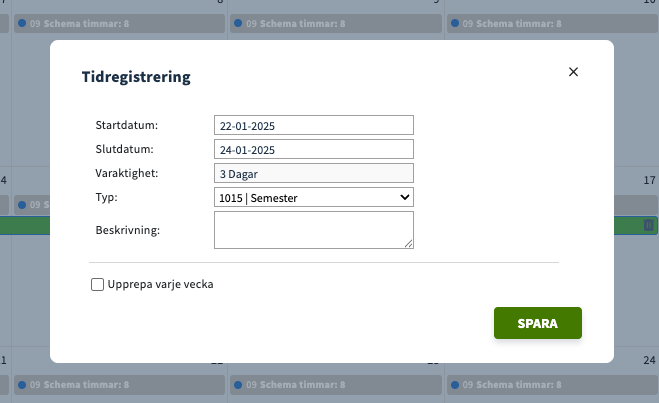Image resolution: width=659 pixels, height=403 pixels.
Task: Click the trash icon on green bar
Action: [x=649, y=226]
